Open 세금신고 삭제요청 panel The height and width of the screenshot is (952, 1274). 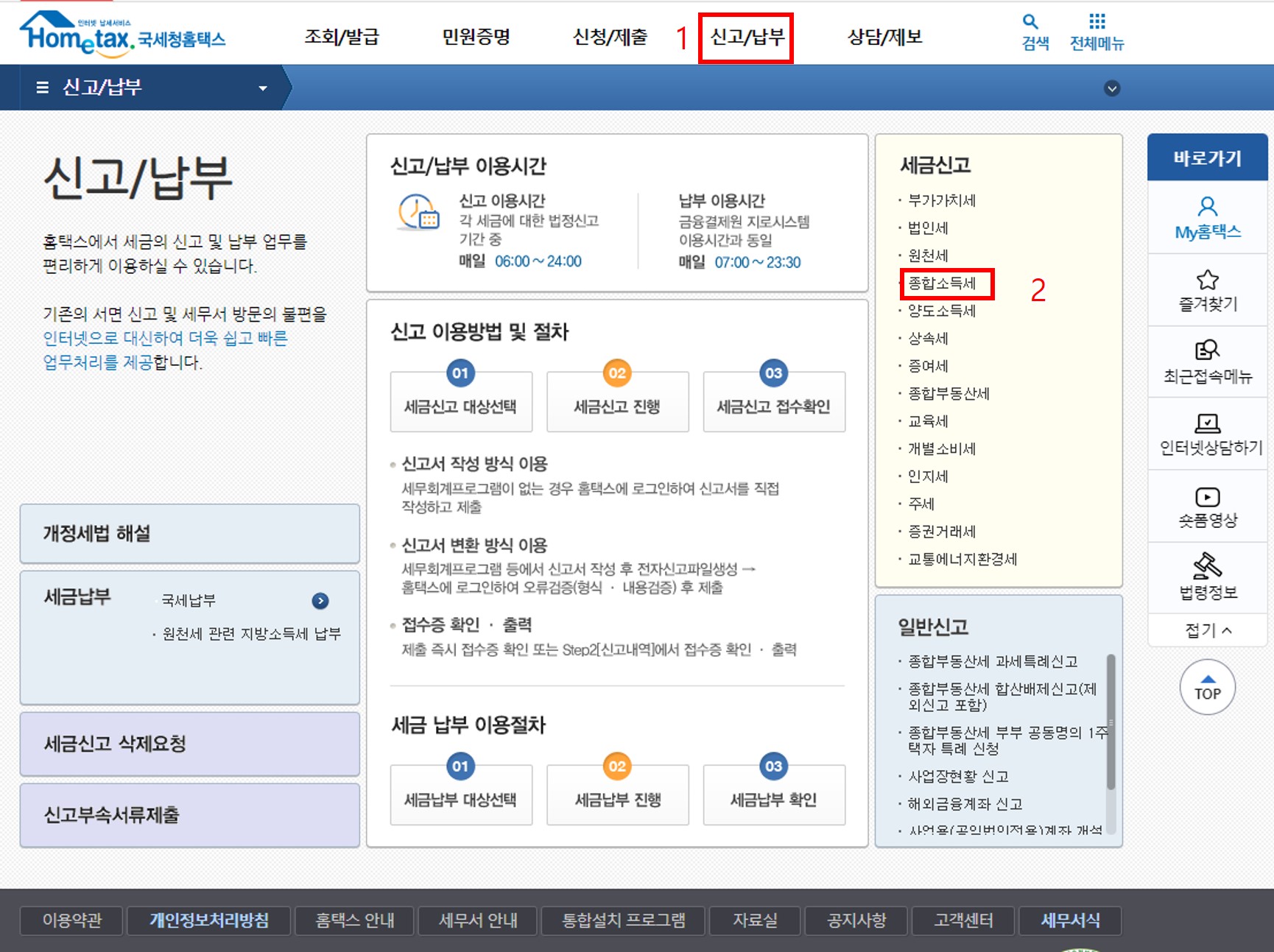[x=190, y=744]
